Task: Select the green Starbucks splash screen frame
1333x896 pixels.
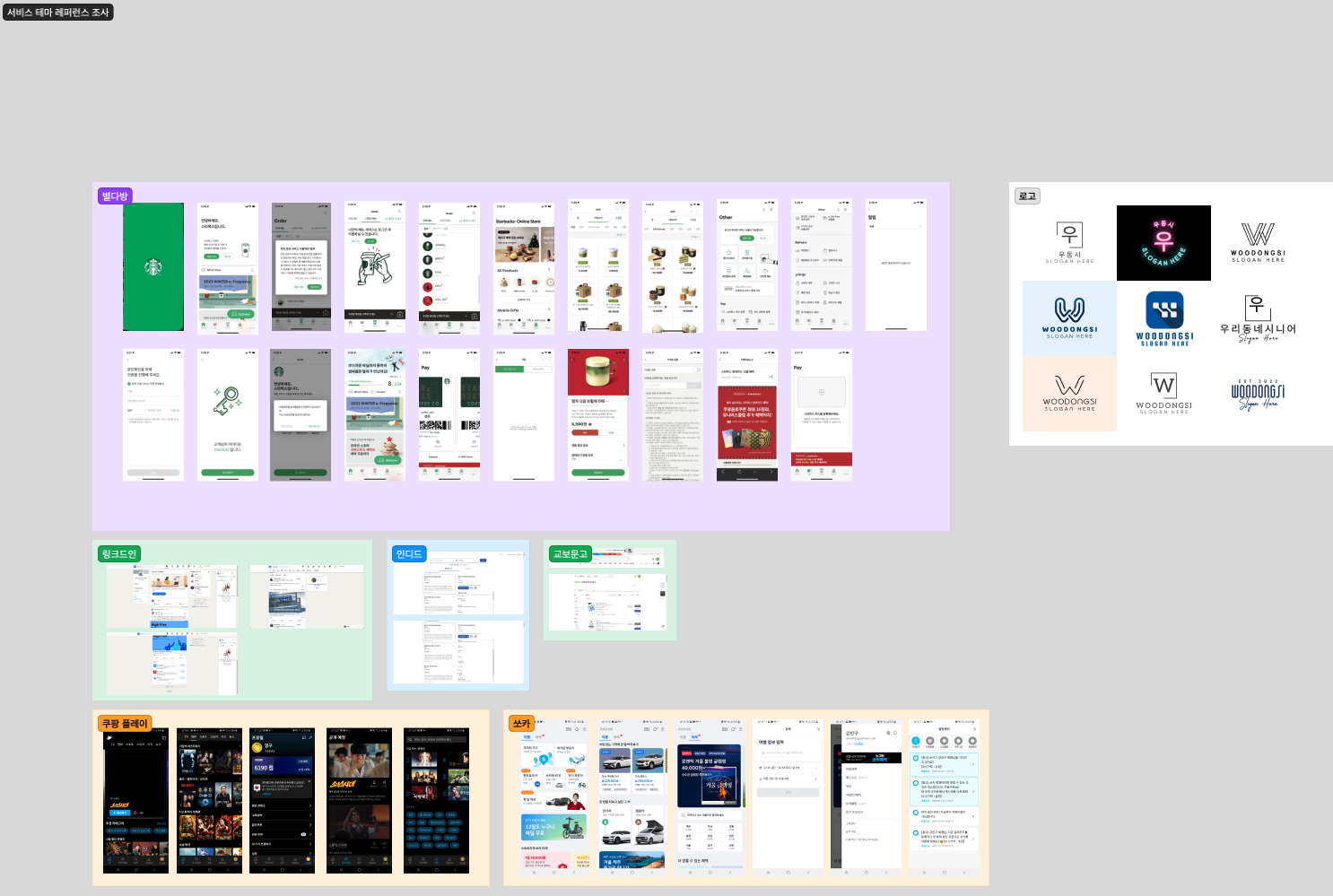Action: [153, 266]
